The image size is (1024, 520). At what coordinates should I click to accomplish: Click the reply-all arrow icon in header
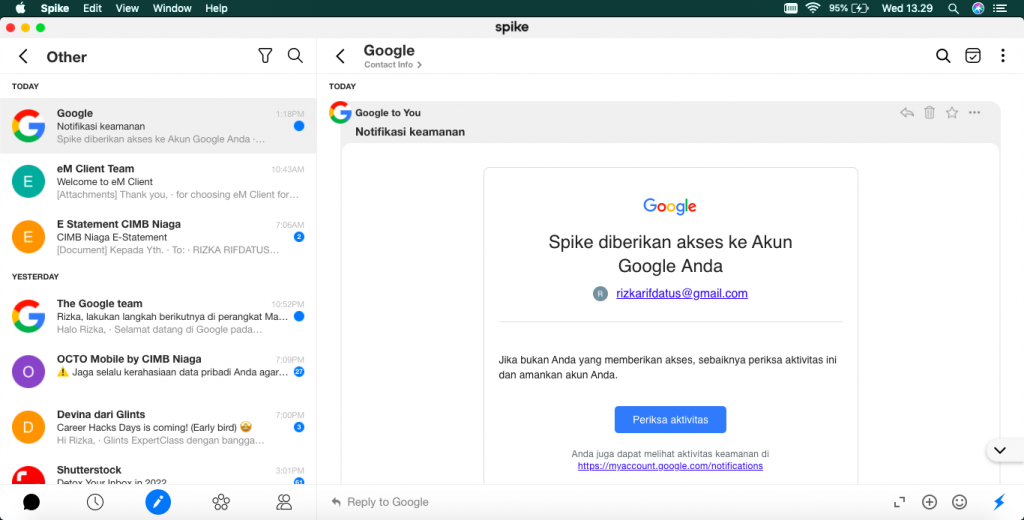click(907, 113)
